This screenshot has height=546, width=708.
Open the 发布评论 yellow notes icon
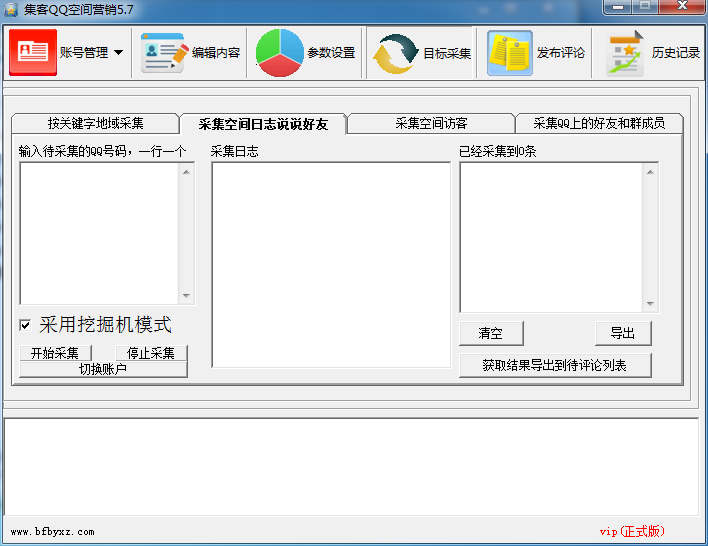pos(510,53)
